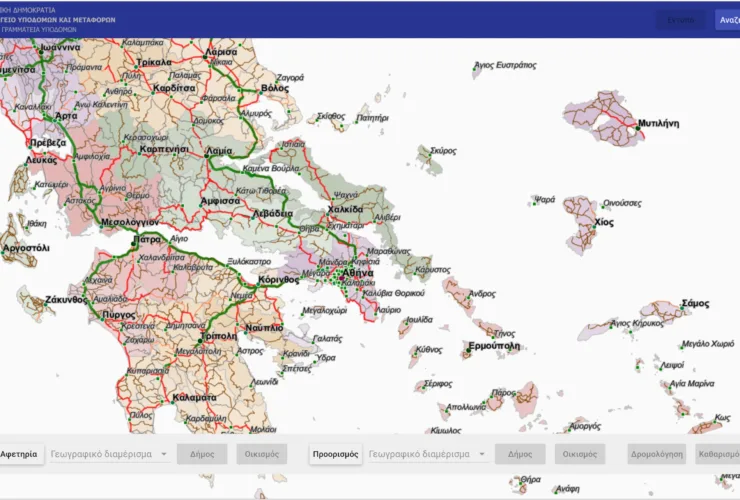The width and height of the screenshot is (740, 500).
Task: Click the Ζάκυνθος label
Action: (x=67, y=299)
